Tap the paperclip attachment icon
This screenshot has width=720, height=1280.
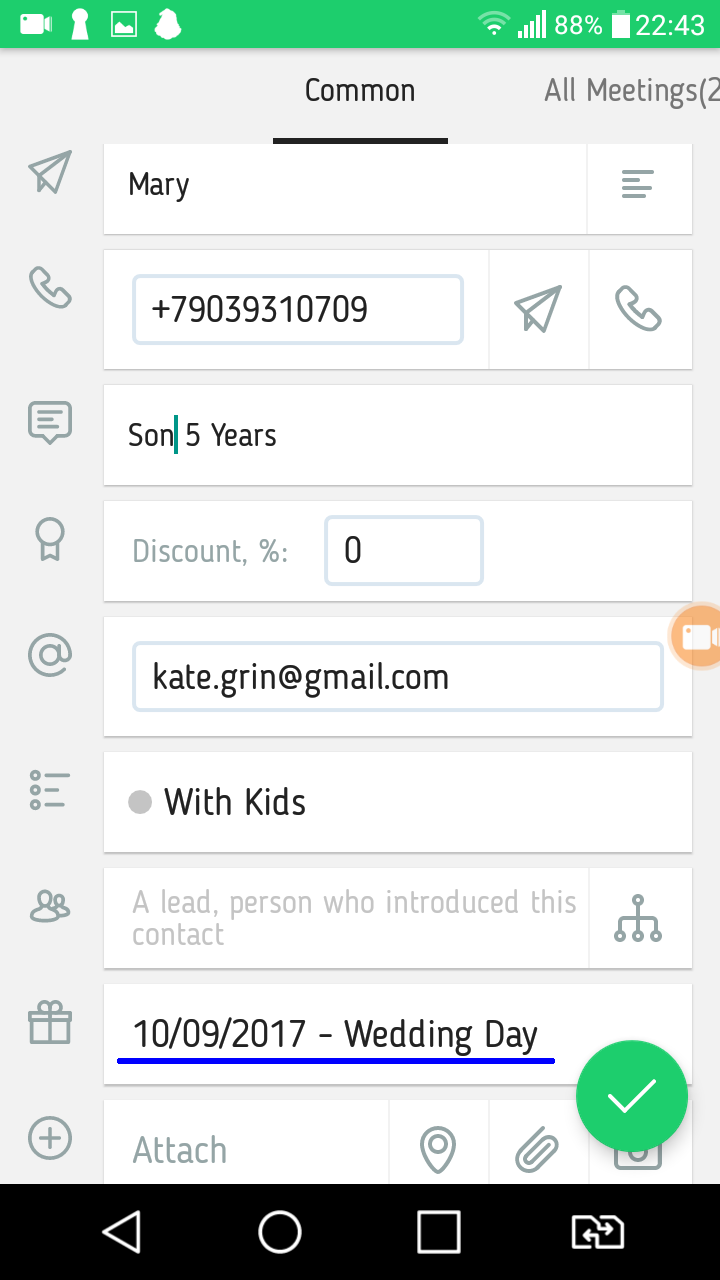coord(537,1150)
